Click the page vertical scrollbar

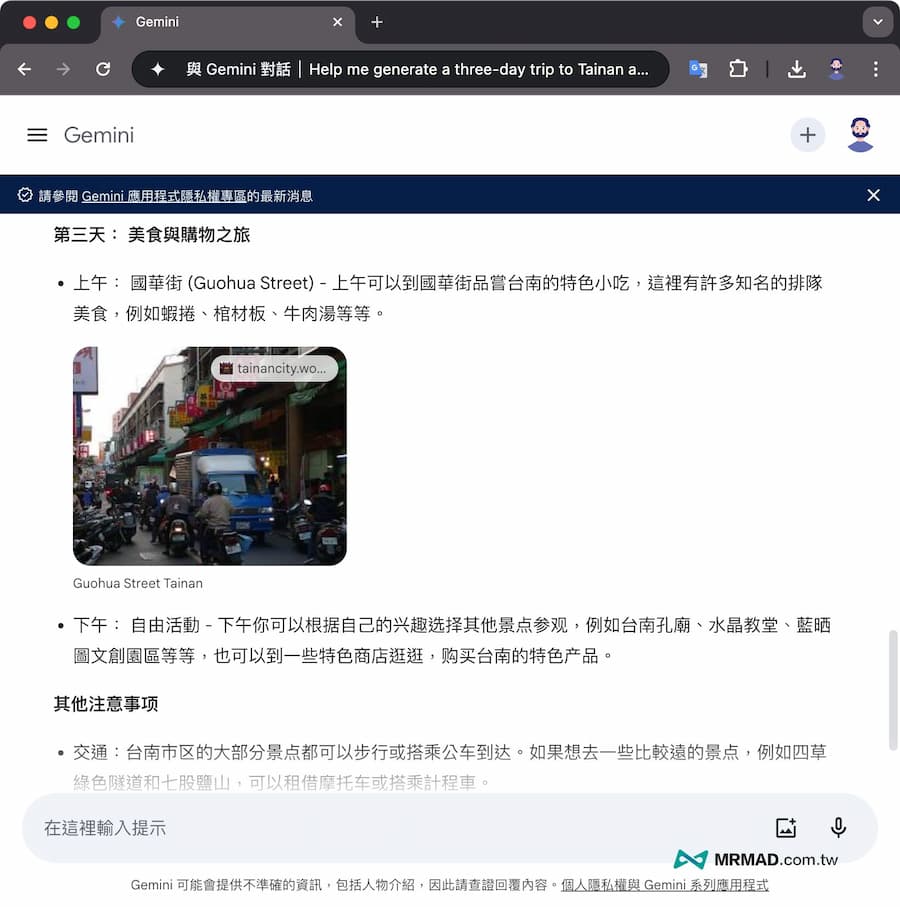click(x=893, y=691)
